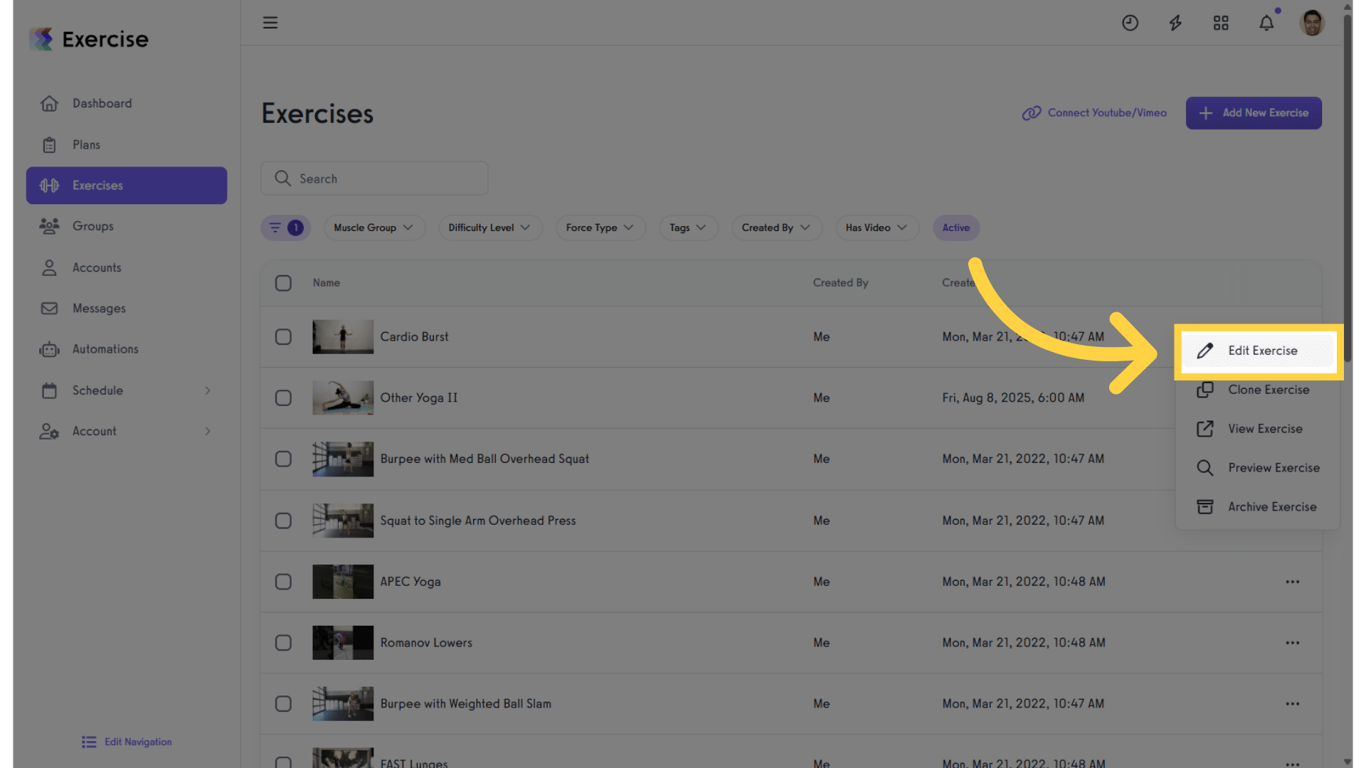Click the Clone Exercise copy icon
Screen dimensions: 1366x768
[x=1205, y=390]
